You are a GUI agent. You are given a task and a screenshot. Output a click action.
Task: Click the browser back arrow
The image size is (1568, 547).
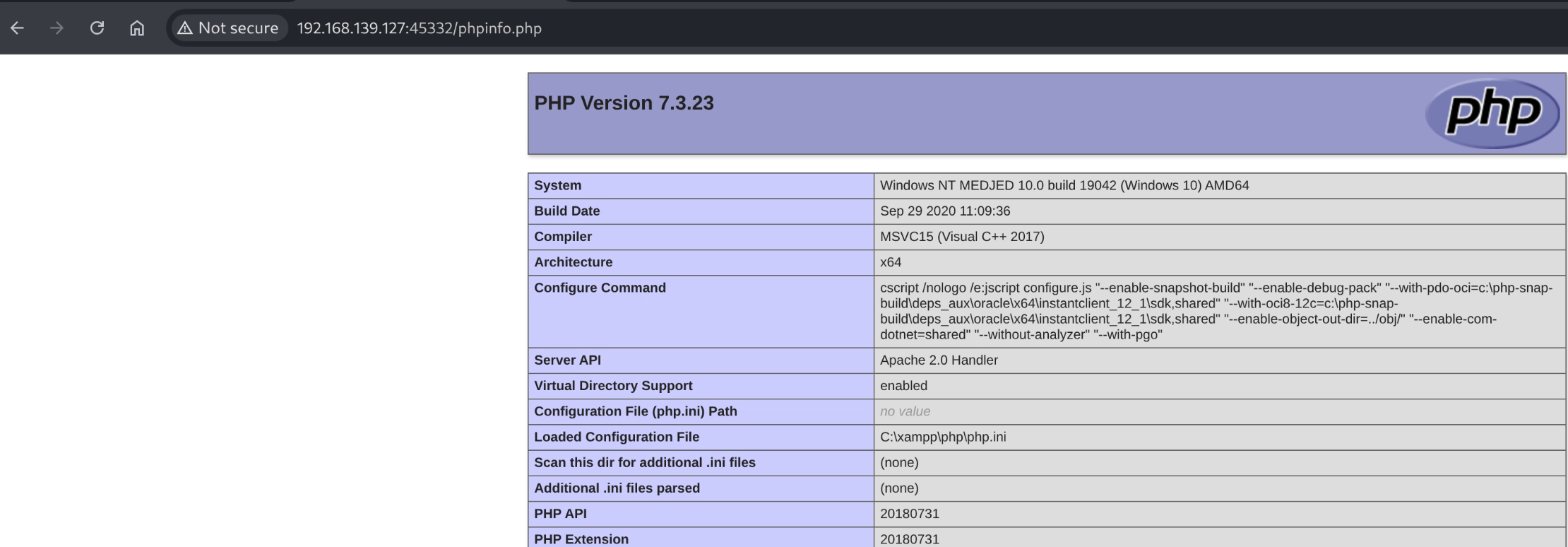point(18,28)
